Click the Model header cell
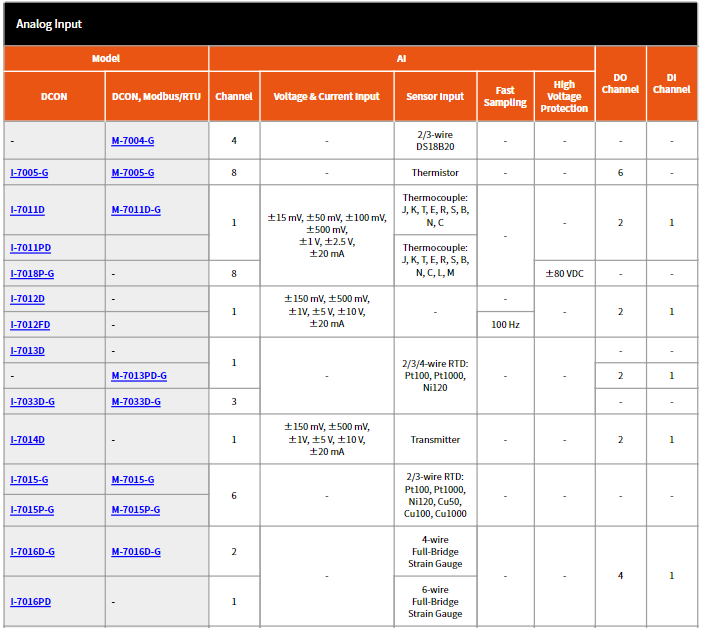The height and width of the screenshot is (628, 702). pos(106,59)
